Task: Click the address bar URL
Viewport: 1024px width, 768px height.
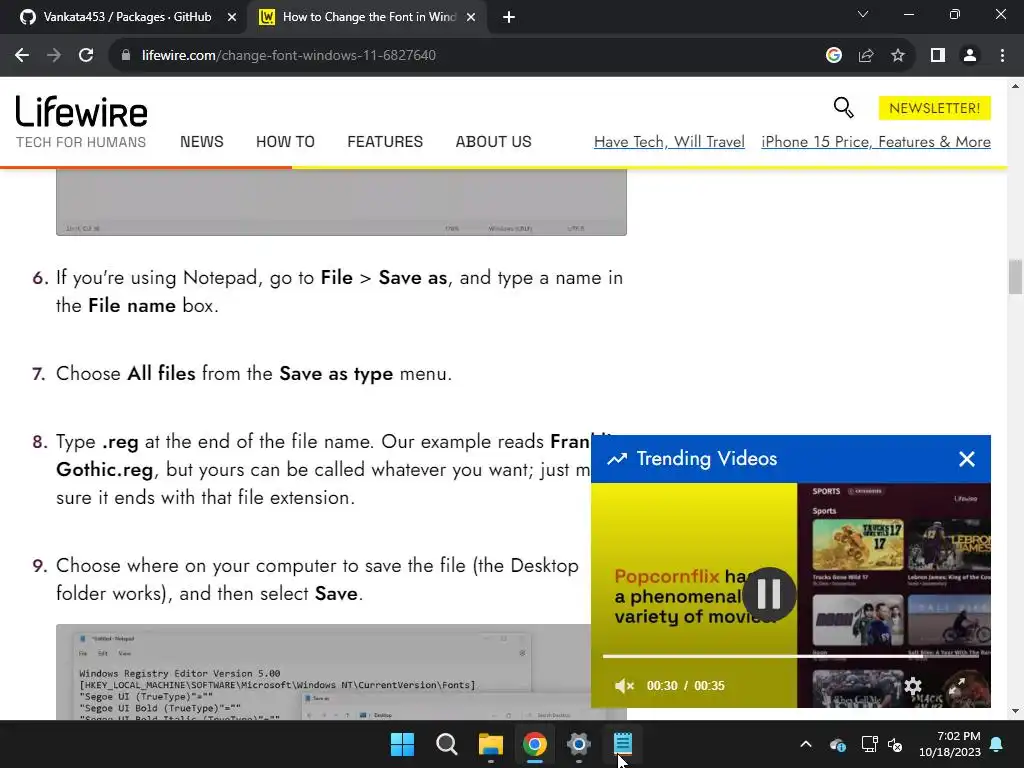Action: 289,56
